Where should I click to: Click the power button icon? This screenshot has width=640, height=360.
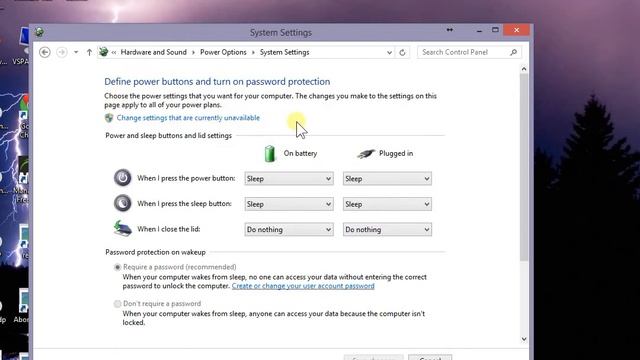pyautogui.click(x=122, y=178)
